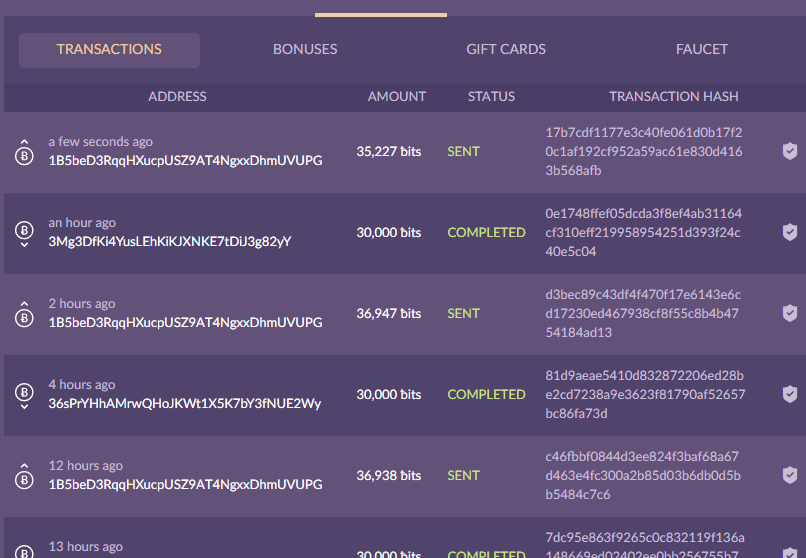Click the deposit Bitcoin icon for the hour-old transaction
This screenshot has width=806, height=558.
click(x=23, y=234)
